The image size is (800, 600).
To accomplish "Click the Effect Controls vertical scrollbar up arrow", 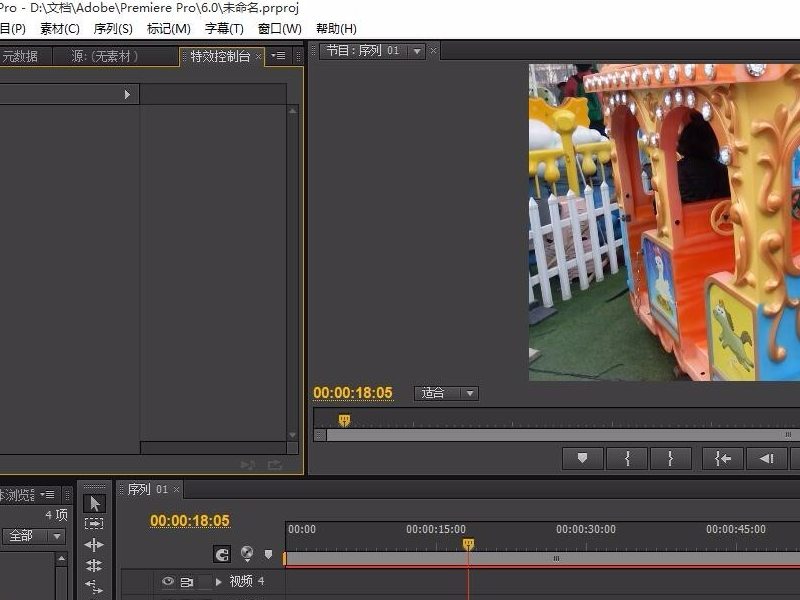I will click(292, 111).
